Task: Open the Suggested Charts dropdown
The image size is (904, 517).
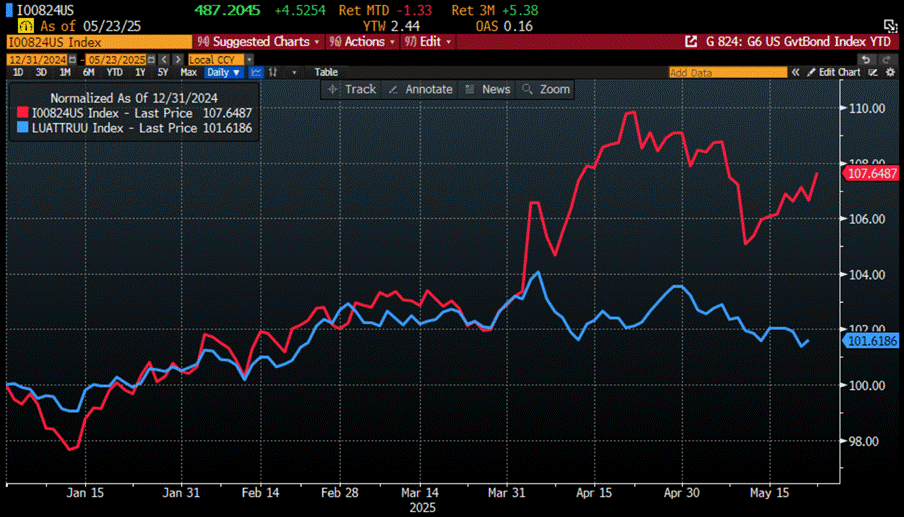Action: pyautogui.click(x=258, y=41)
